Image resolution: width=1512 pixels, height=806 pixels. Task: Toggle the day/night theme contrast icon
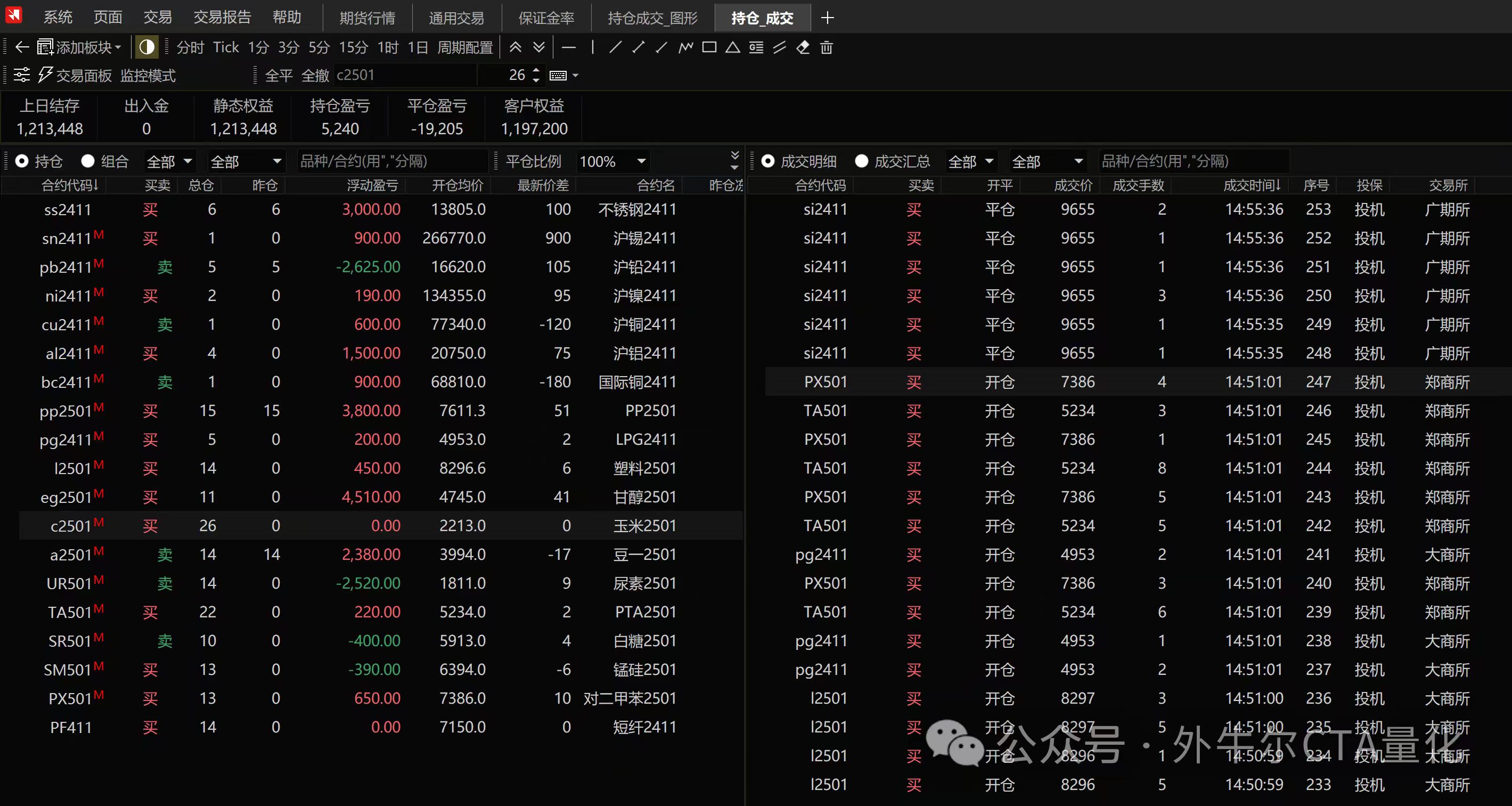click(x=147, y=47)
